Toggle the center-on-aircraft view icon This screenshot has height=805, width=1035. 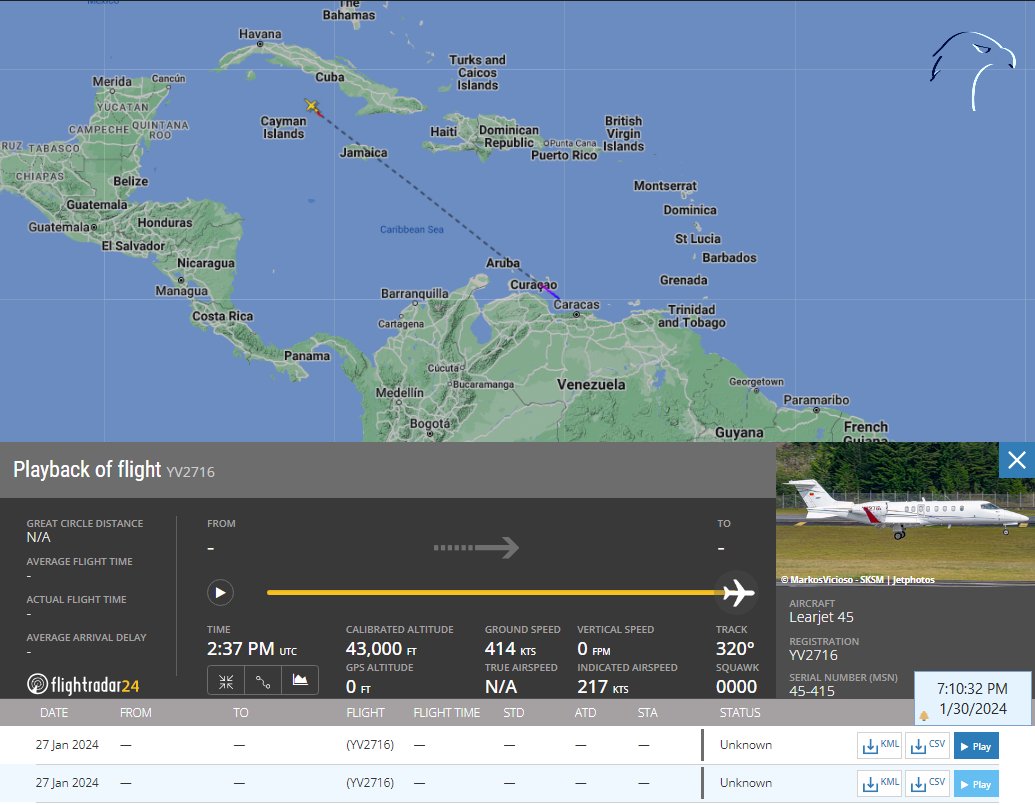(226, 681)
